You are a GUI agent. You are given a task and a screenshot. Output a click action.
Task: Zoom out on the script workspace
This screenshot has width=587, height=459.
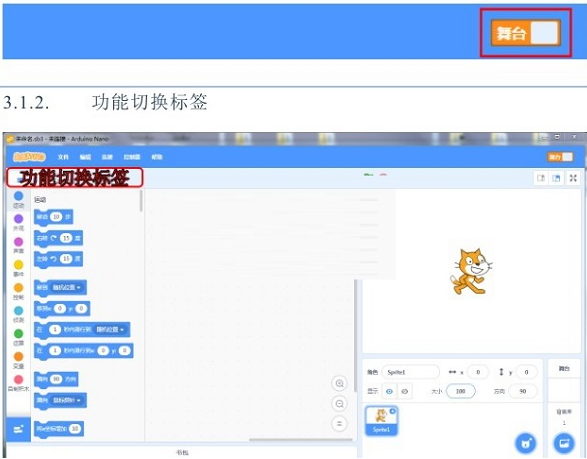click(340, 404)
